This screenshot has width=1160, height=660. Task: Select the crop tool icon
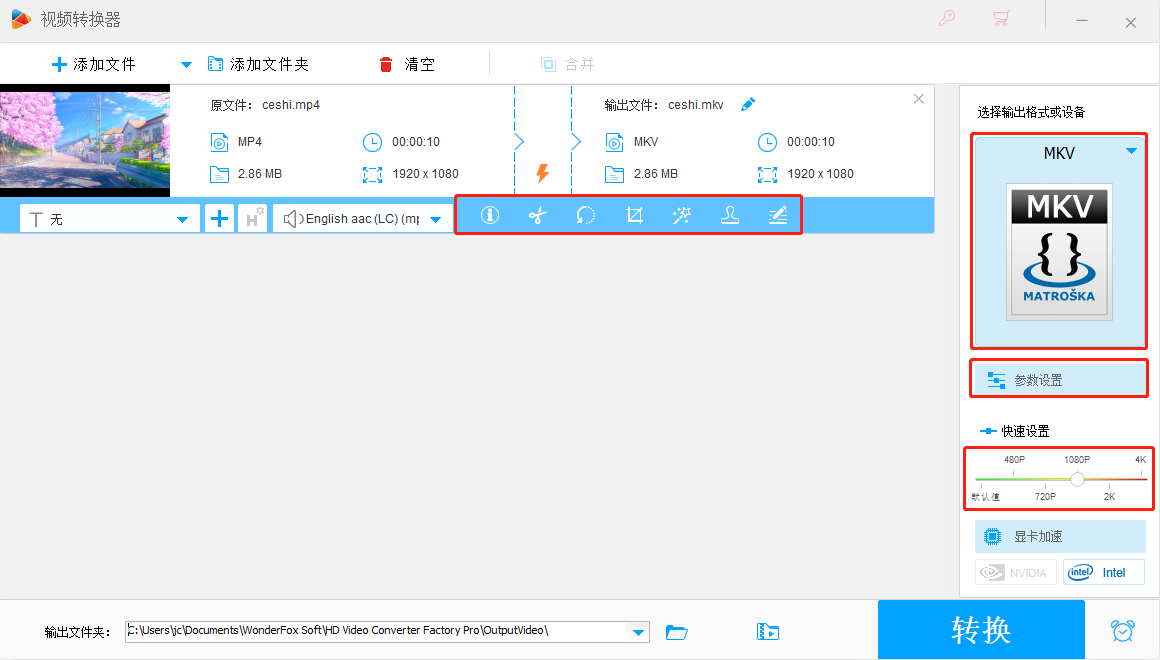pyautogui.click(x=634, y=215)
